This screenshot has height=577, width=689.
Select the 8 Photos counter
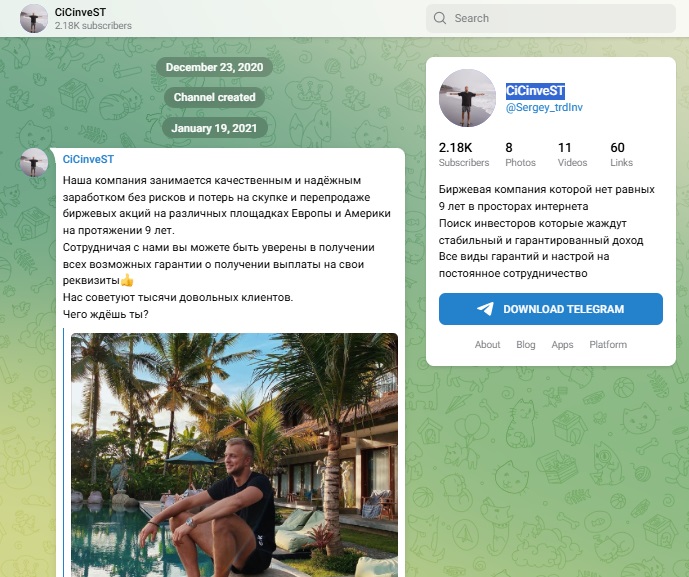pyautogui.click(x=520, y=154)
